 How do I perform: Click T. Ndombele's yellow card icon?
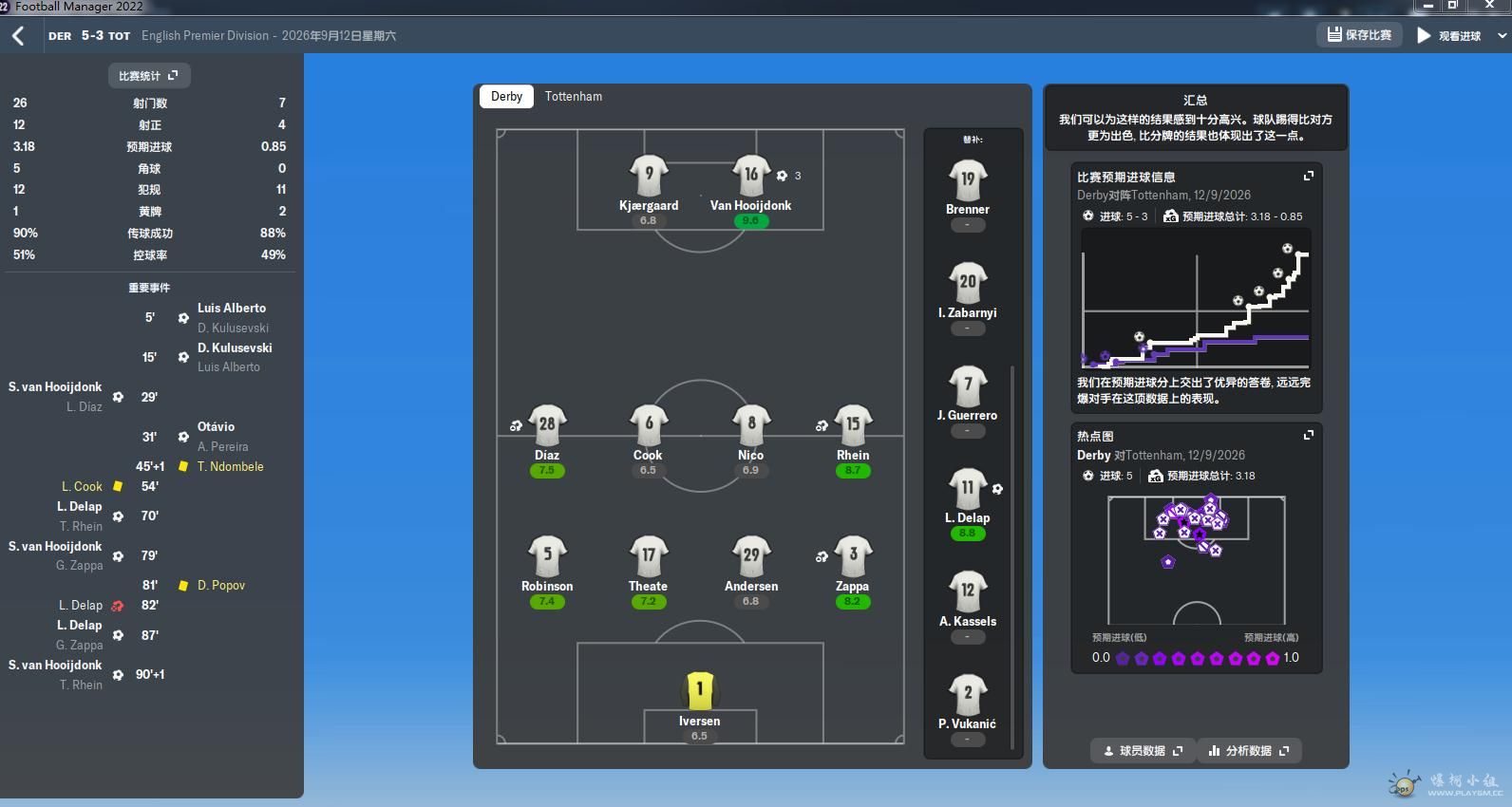tap(183, 467)
